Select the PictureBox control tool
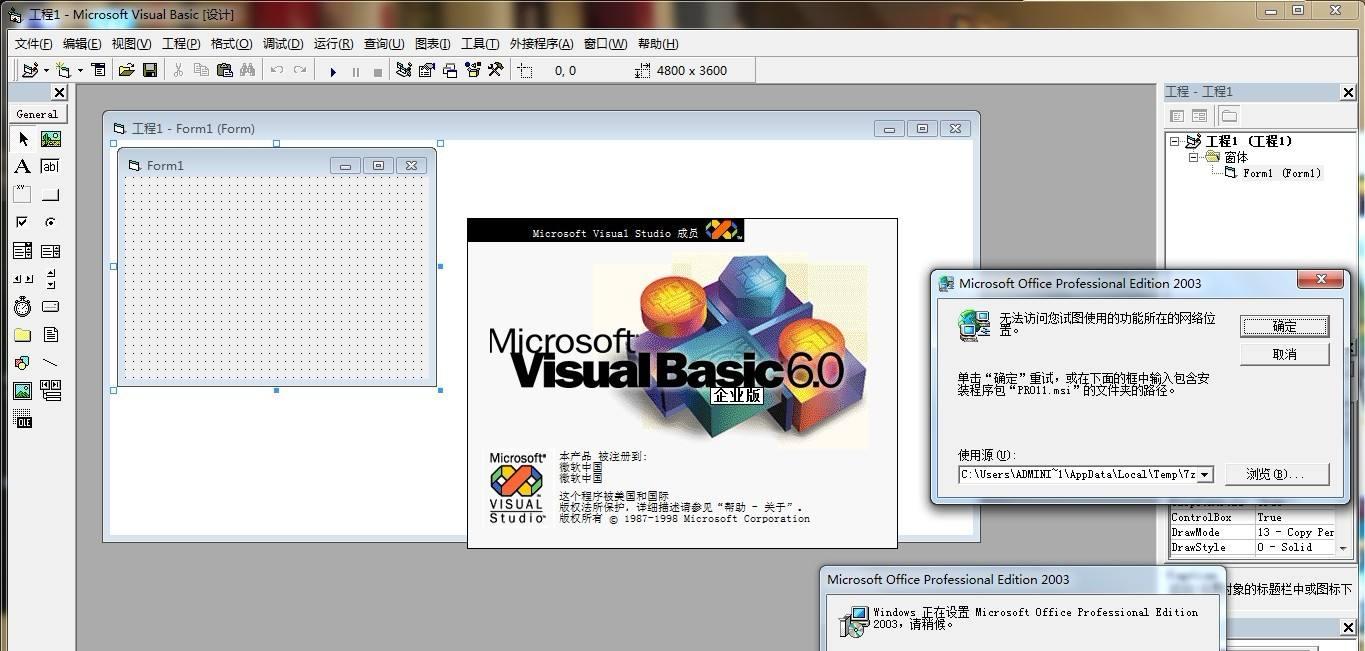The image size is (1365, 651). pos(50,139)
